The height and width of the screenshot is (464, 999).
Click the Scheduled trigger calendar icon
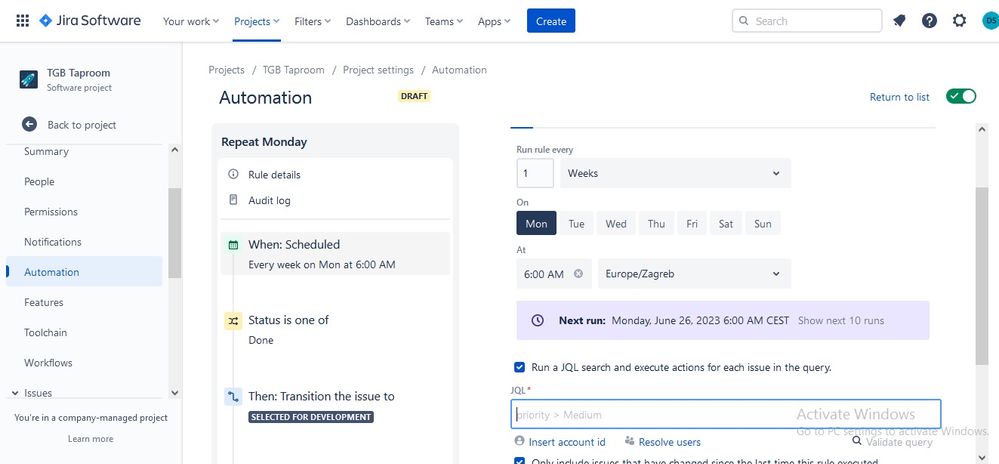tap(233, 244)
